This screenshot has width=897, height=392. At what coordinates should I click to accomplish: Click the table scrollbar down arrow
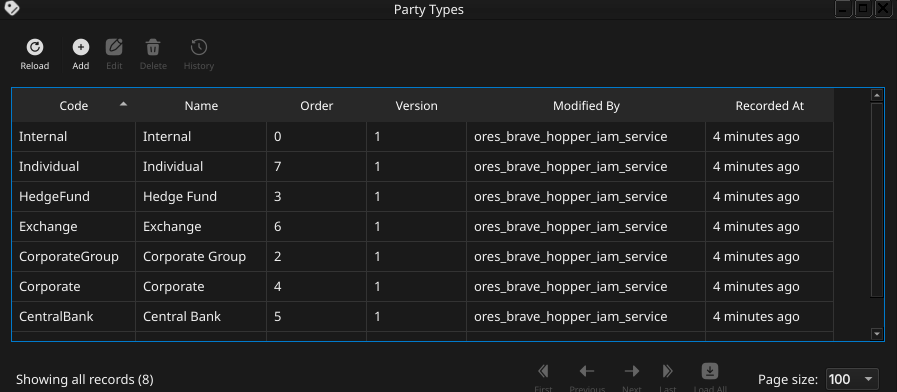[x=876, y=334]
